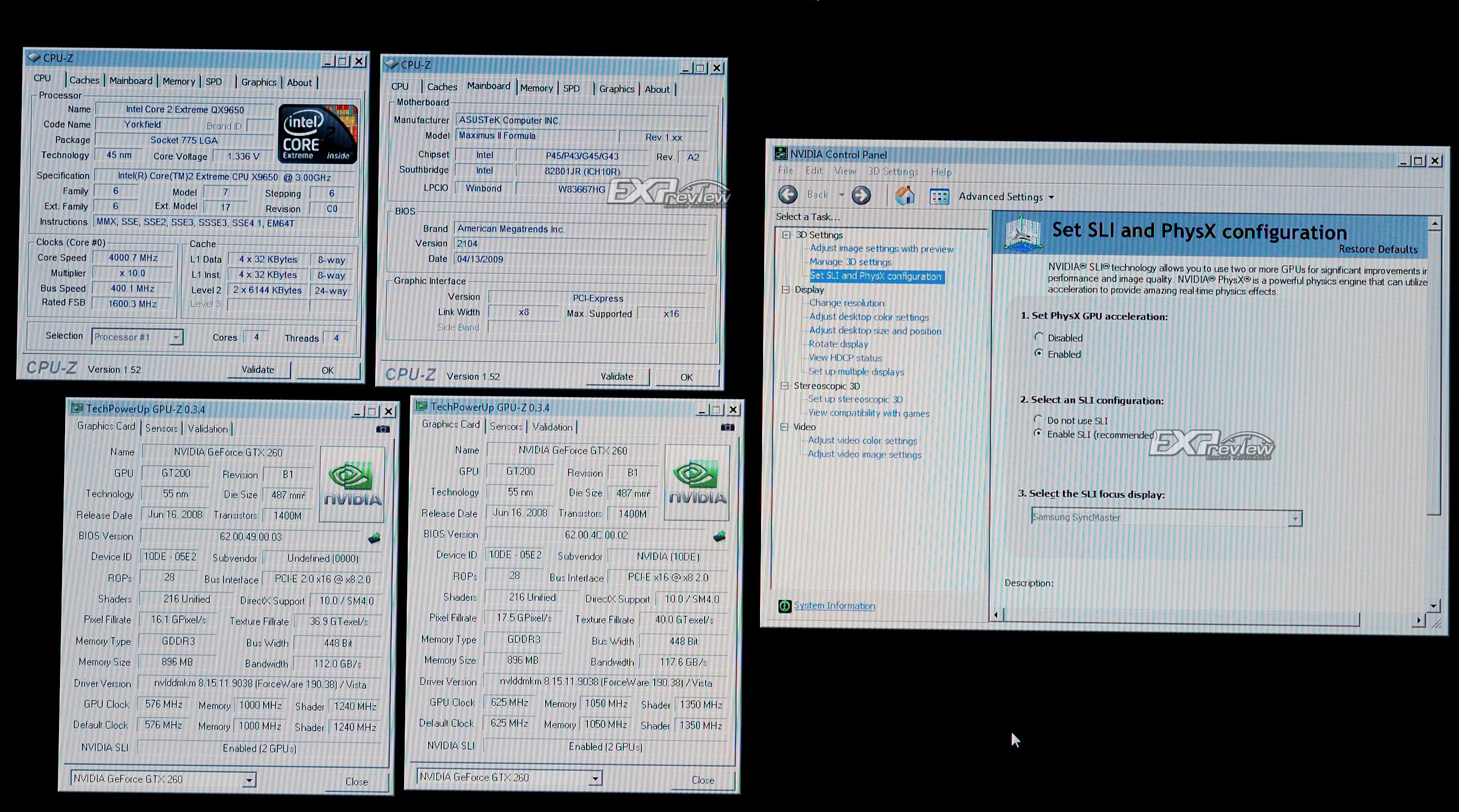The width and height of the screenshot is (1459, 812).
Task: Click NVIDIA Control Panel title bar icon
Action: pos(781,153)
